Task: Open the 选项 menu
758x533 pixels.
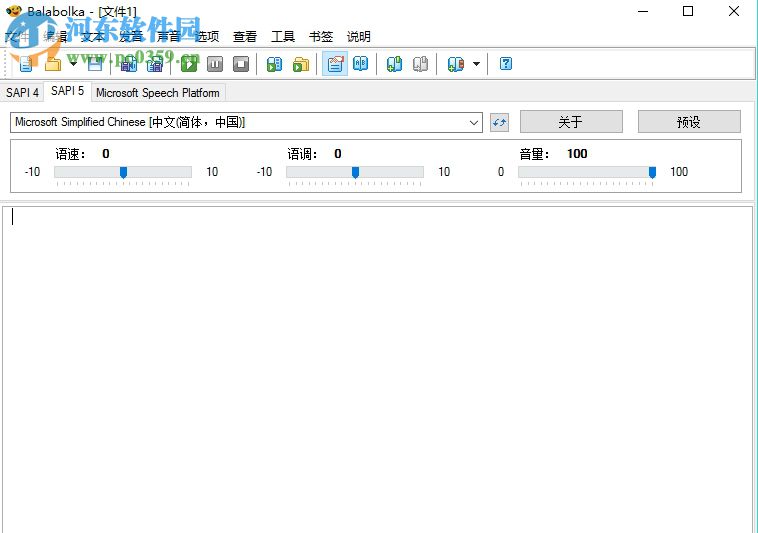Action: point(207,36)
